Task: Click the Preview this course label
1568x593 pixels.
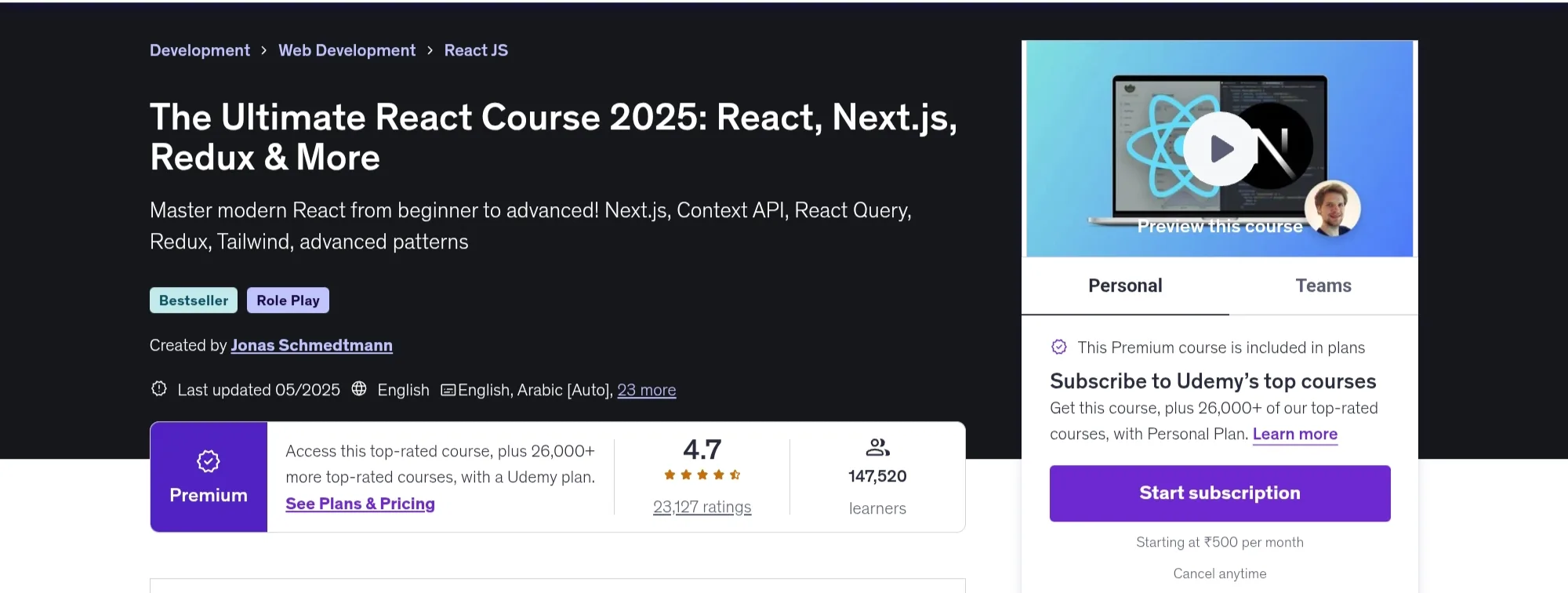Action: point(1220,227)
